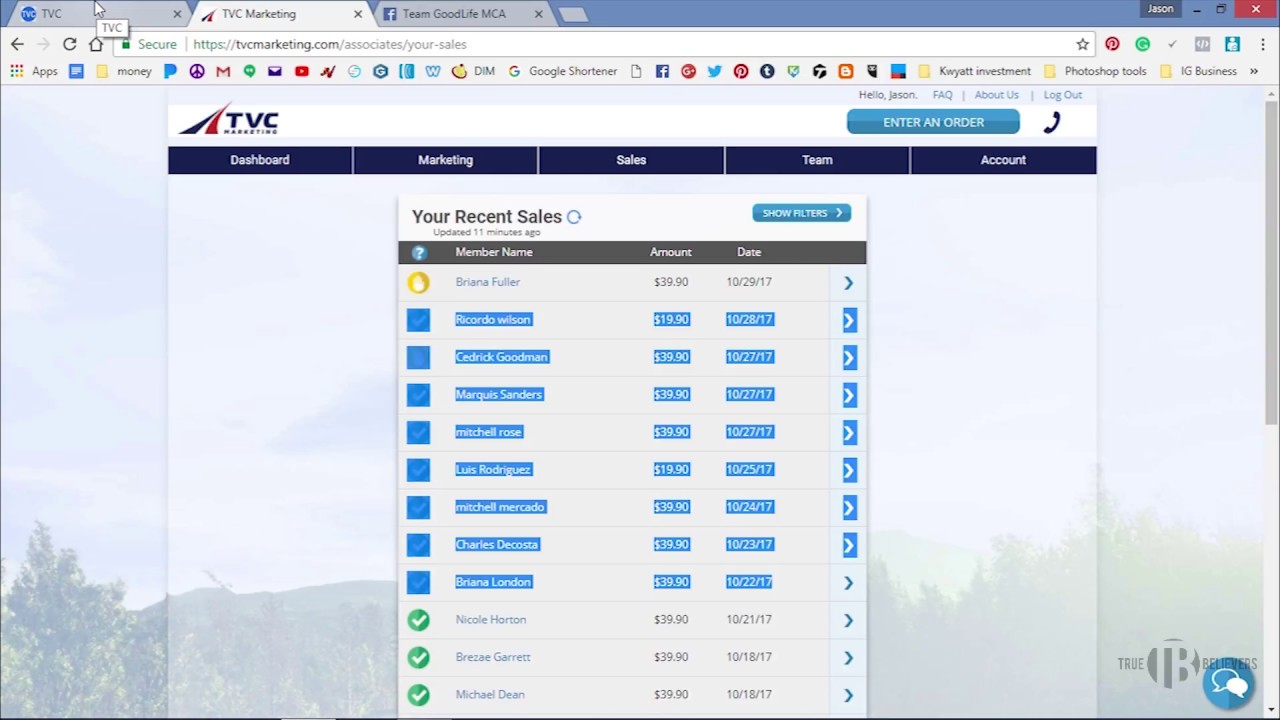
Task: Bookmark this page with the star icon
Action: click(x=1082, y=44)
